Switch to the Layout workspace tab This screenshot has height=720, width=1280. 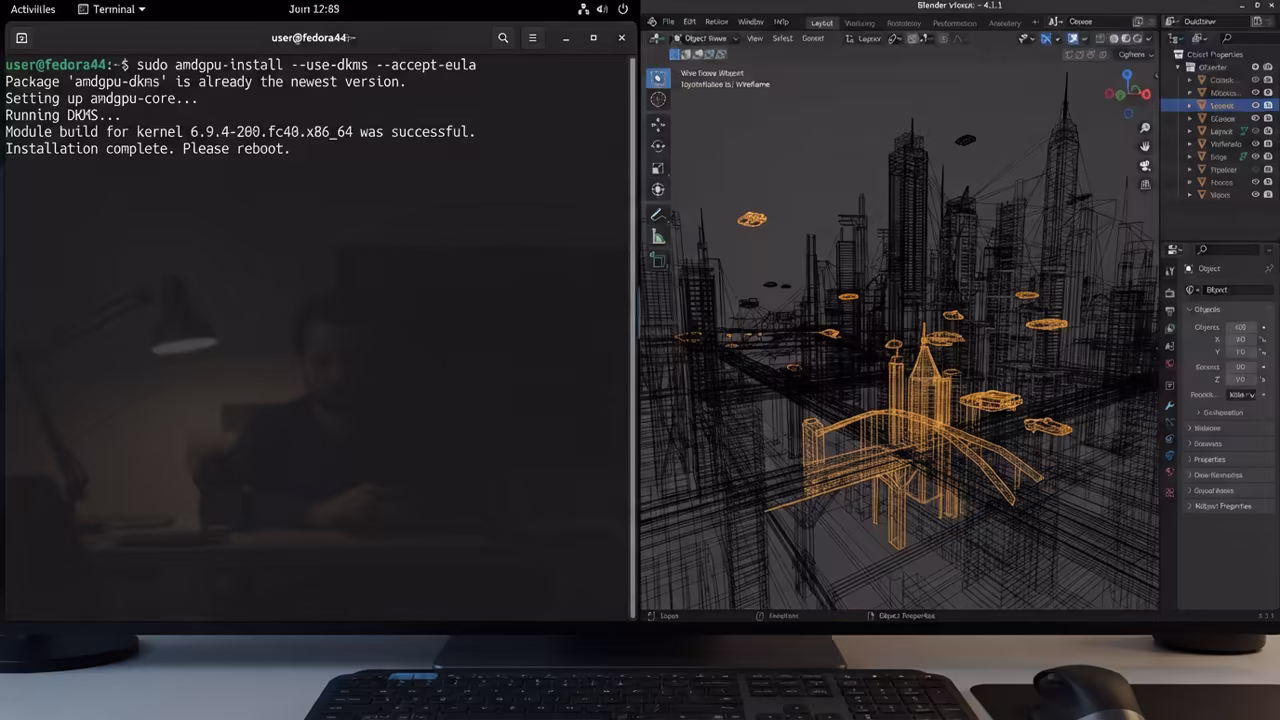(822, 23)
